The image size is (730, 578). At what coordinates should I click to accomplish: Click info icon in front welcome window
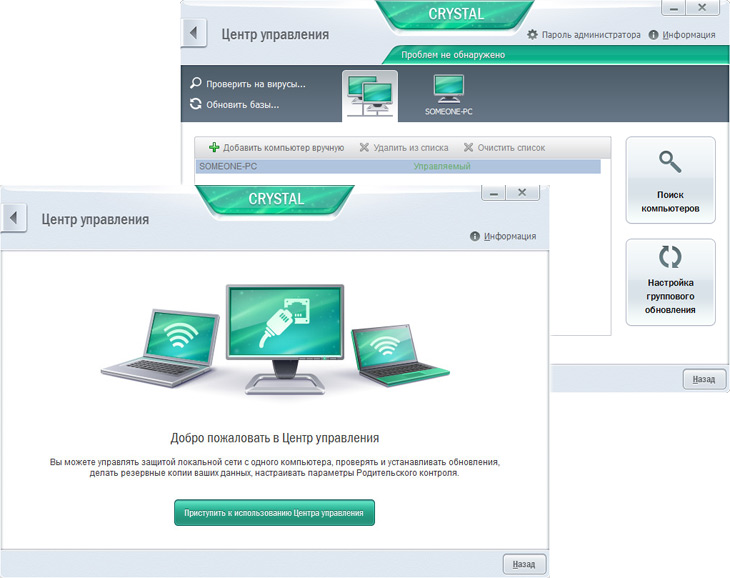tap(474, 236)
